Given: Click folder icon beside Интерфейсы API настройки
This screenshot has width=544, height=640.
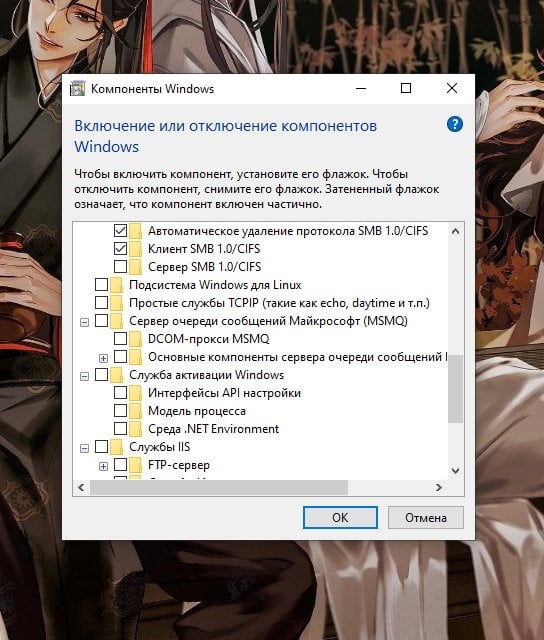Looking at the screenshot, I should pyautogui.click(x=135, y=393).
